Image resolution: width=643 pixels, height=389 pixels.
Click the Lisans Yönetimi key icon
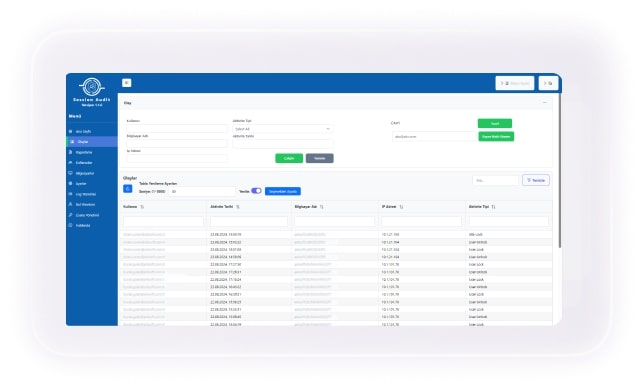coord(71,215)
